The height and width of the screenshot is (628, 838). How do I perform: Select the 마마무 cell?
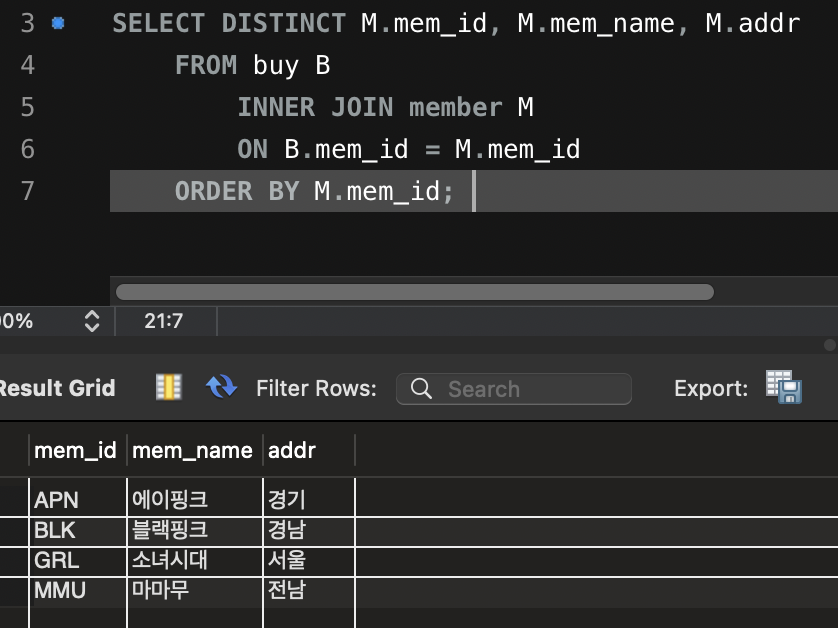195,591
